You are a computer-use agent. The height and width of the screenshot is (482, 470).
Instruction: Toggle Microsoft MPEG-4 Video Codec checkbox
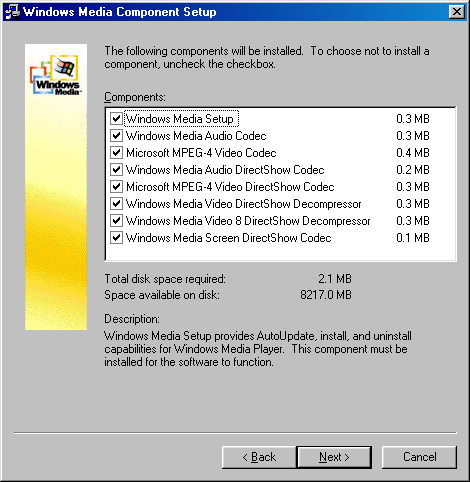click(116, 153)
